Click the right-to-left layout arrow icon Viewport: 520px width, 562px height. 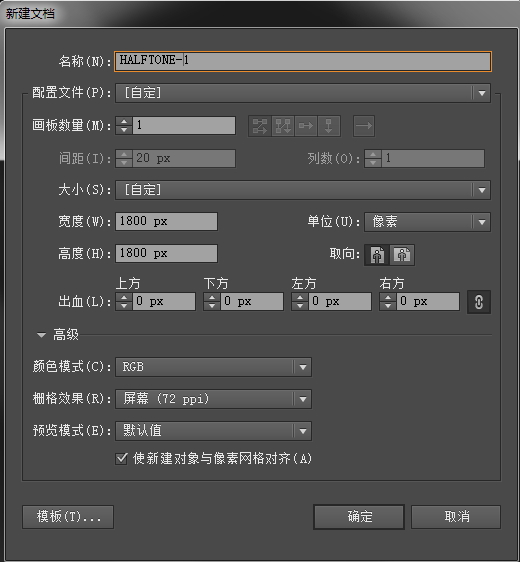pyautogui.click(x=364, y=126)
